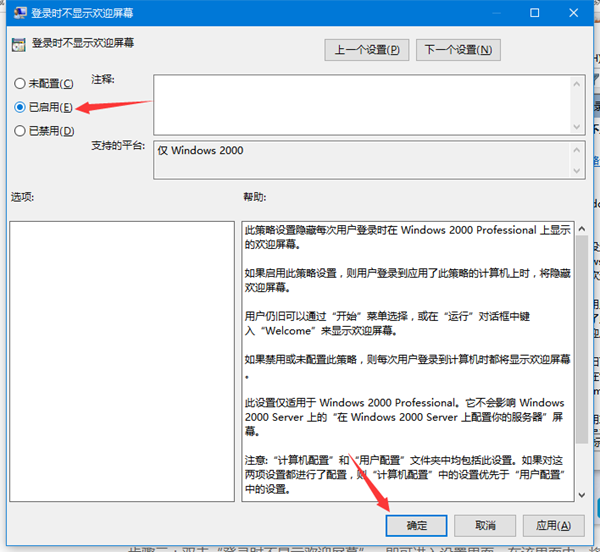Click the up arrow of the 帮助 scrollbar

tap(582, 229)
